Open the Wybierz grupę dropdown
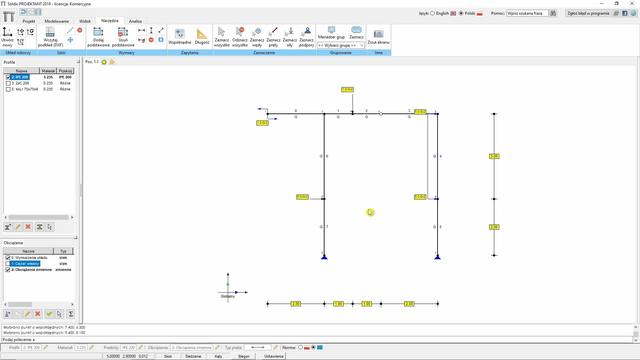This screenshot has height=360, width=640. point(341,45)
